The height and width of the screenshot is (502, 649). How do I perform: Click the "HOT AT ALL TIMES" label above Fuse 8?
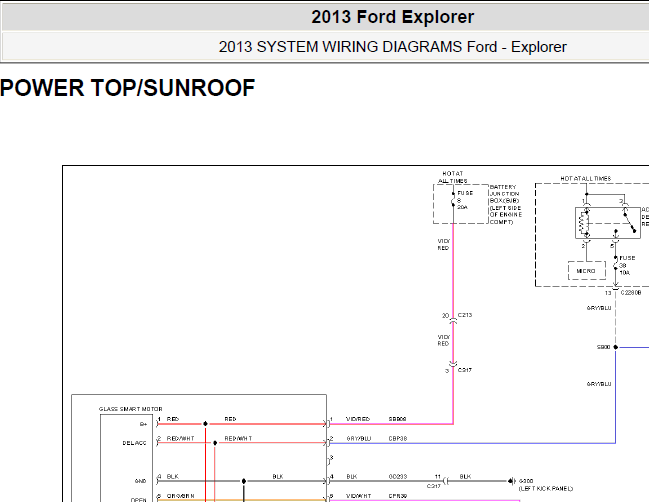coord(453,177)
